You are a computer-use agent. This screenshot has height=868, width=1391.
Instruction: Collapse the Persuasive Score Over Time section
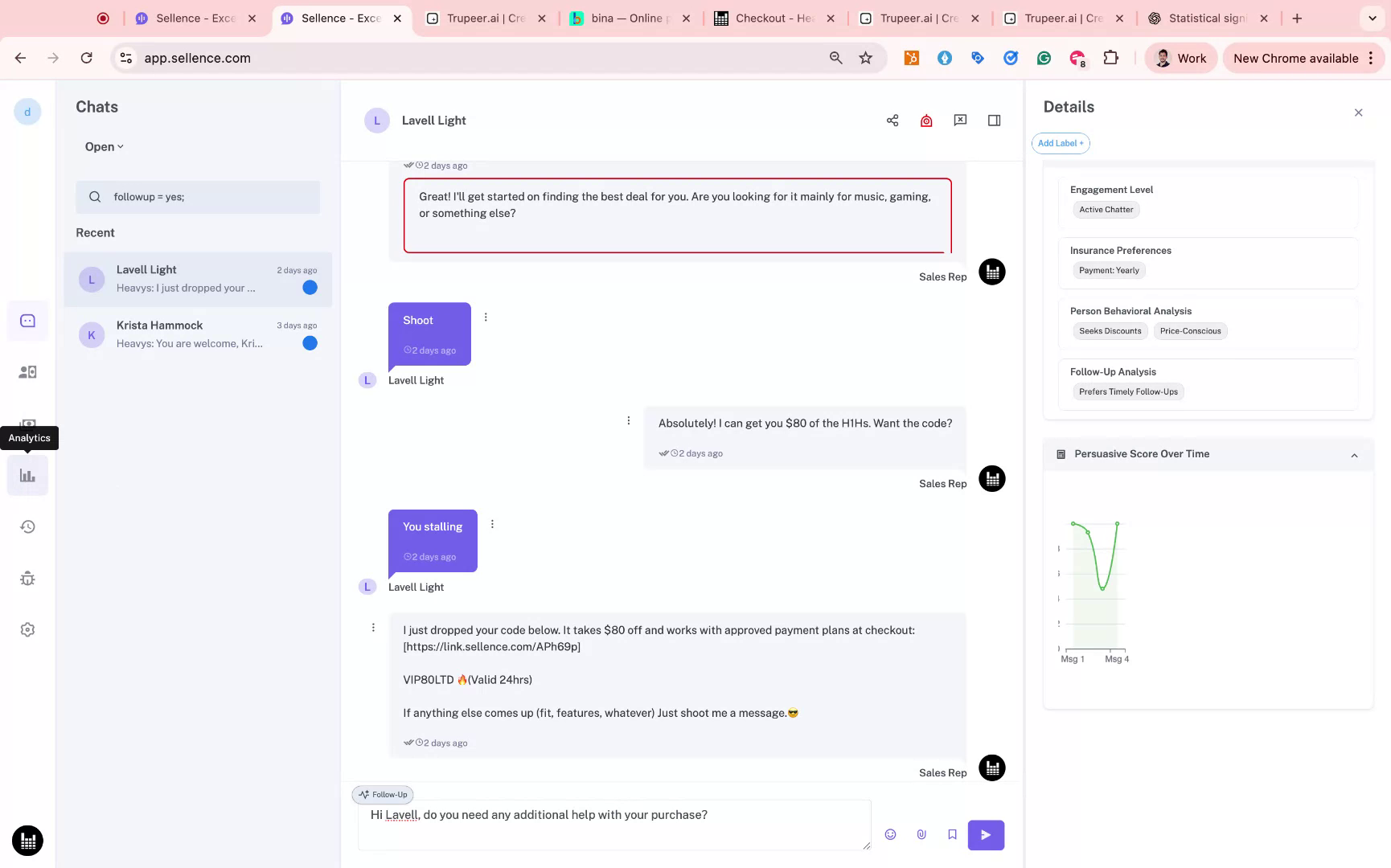click(1354, 455)
